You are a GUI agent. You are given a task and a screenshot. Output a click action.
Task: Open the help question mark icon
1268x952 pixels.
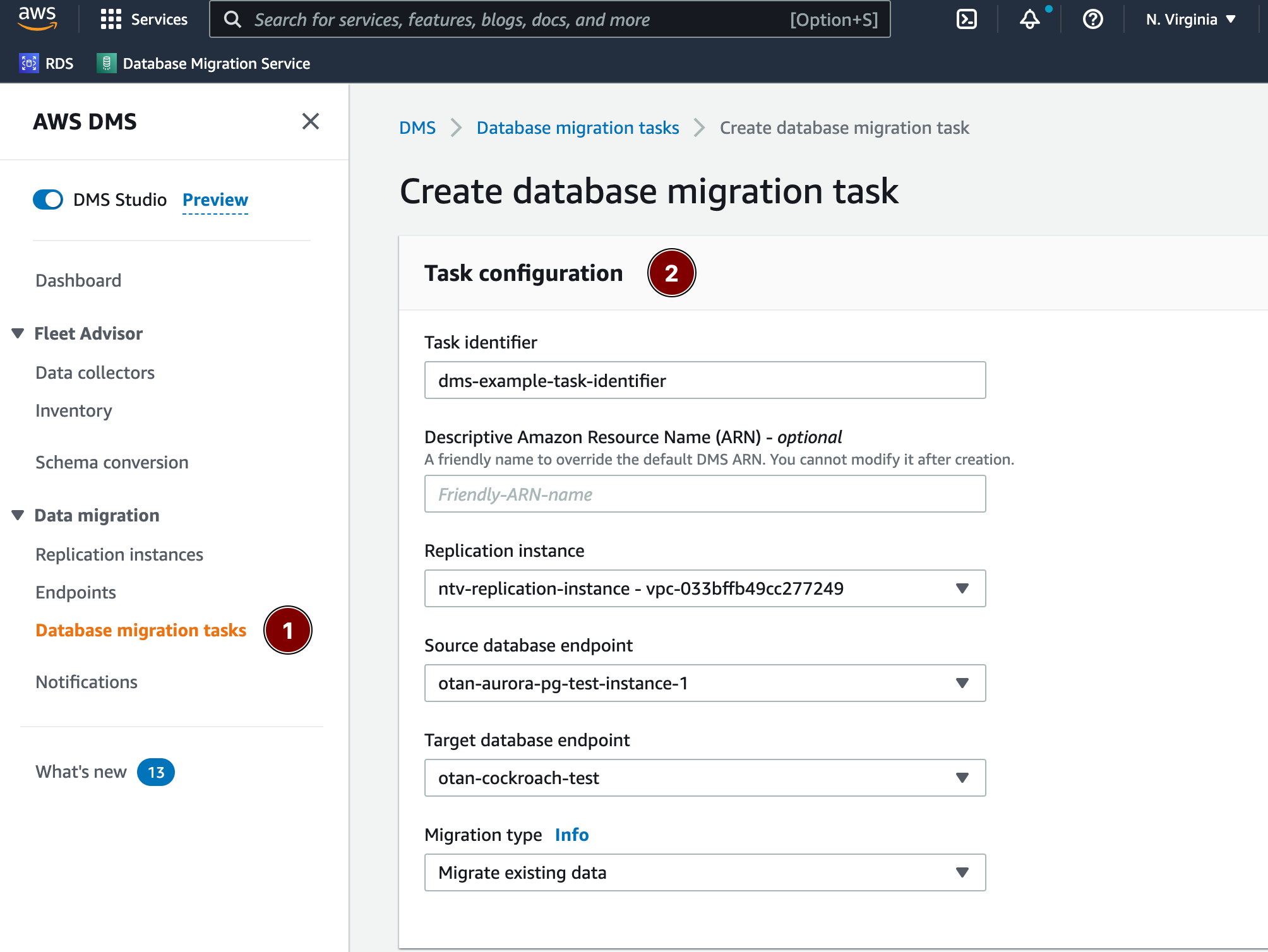pos(1093,20)
